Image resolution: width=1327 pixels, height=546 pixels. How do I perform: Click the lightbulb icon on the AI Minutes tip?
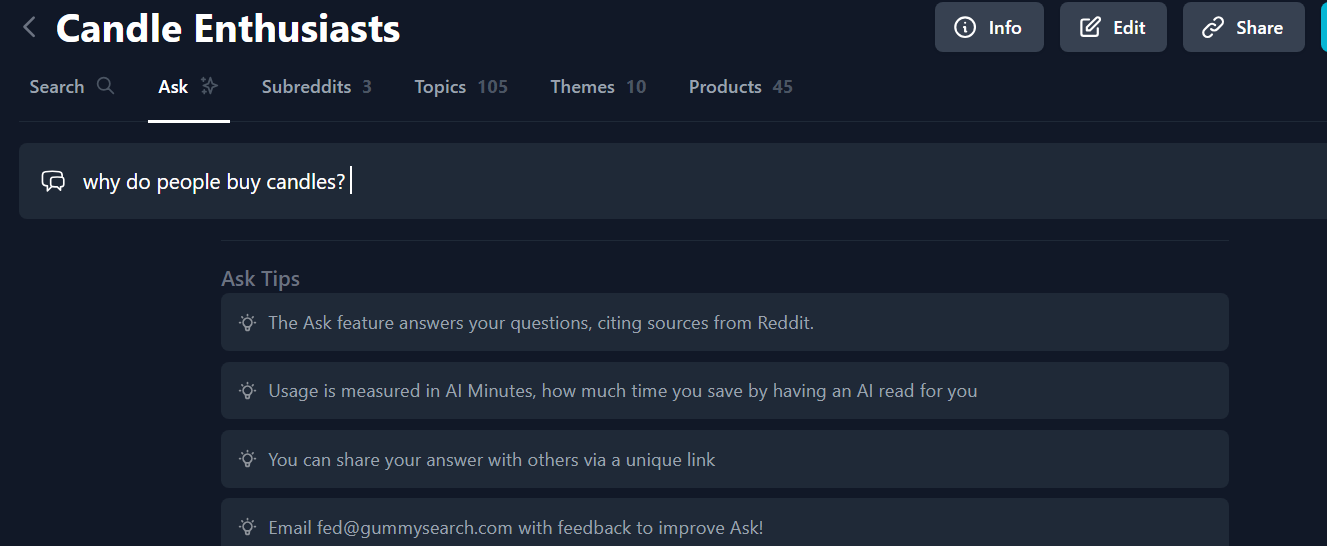pos(247,391)
